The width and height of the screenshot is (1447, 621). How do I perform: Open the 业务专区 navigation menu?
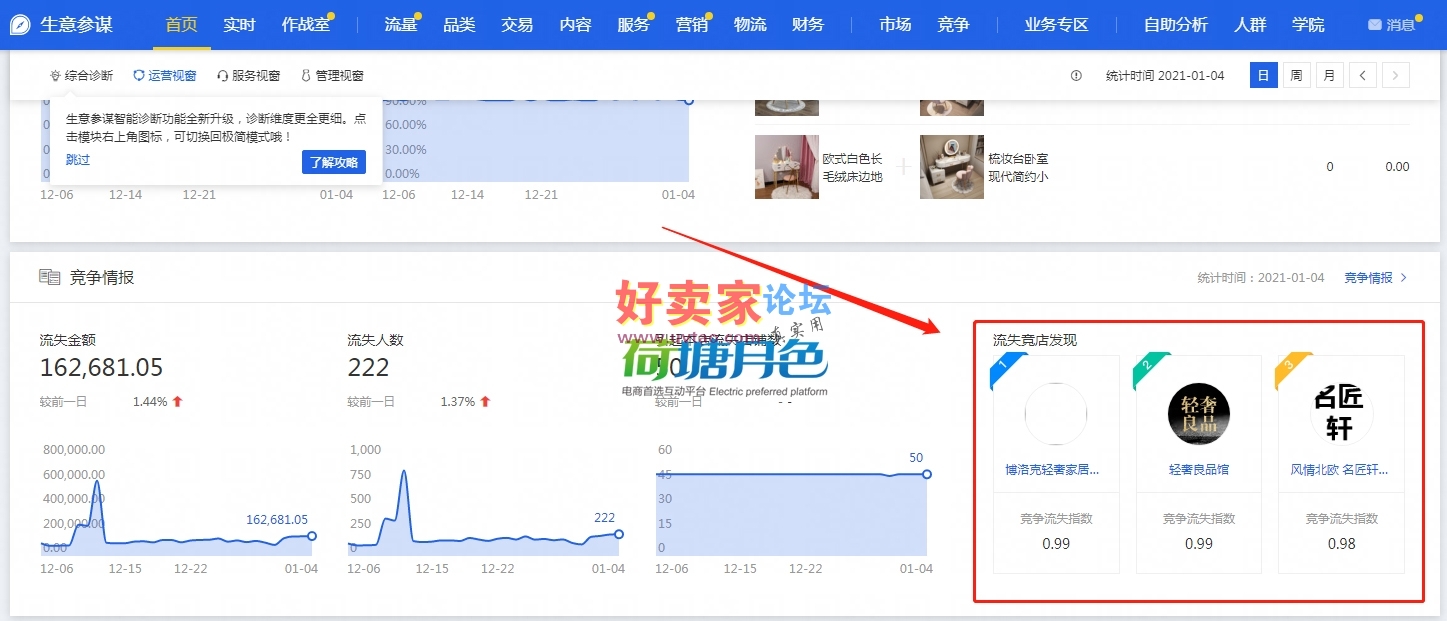coord(1056,25)
